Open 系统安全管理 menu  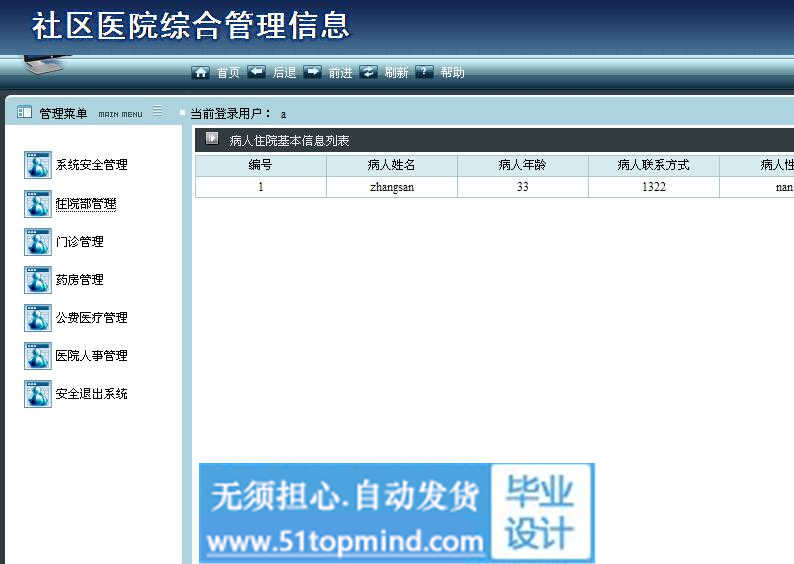pyautogui.click(x=91, y=165)
